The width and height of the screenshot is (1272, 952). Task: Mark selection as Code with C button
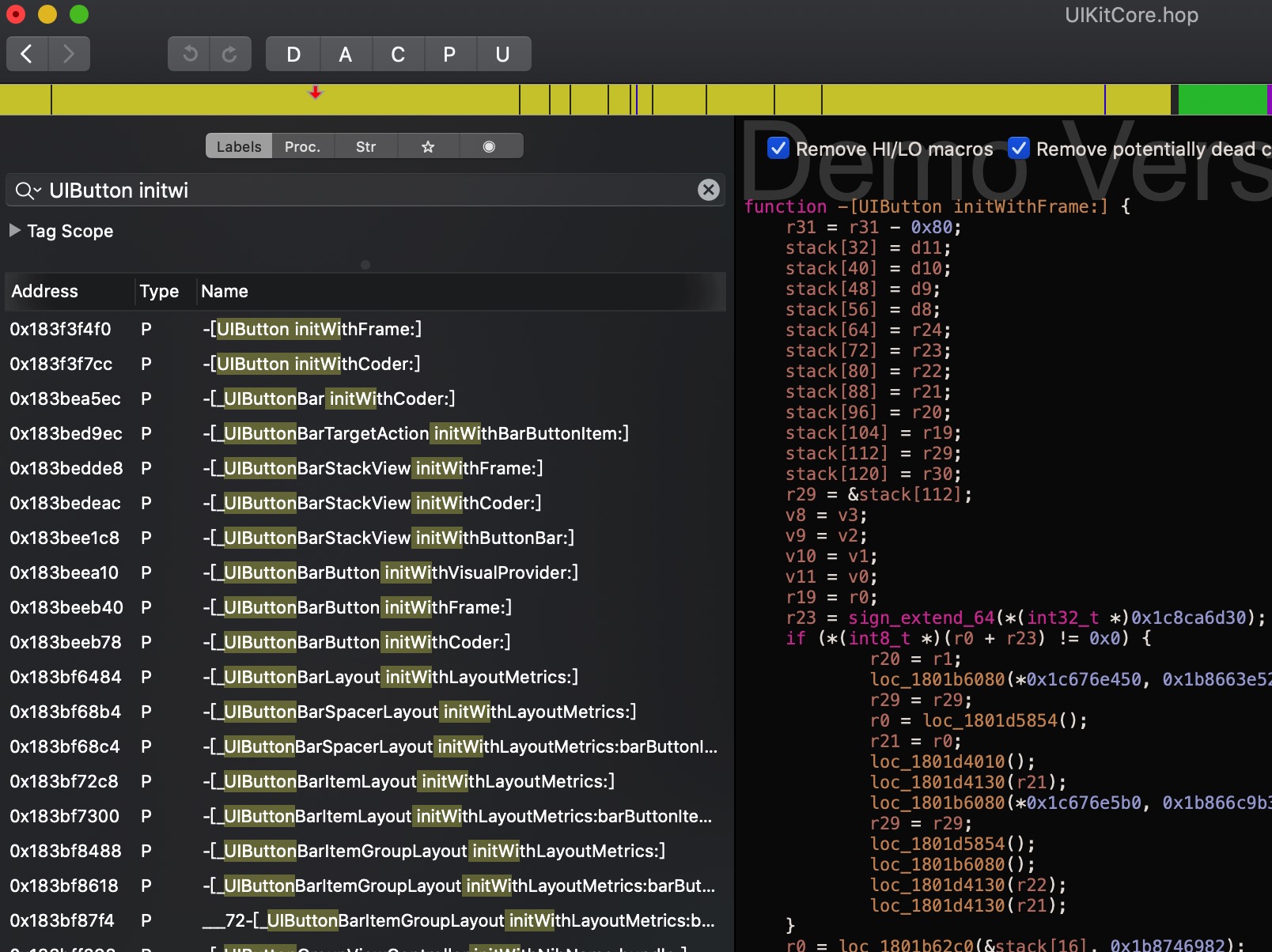(x=398, y=54)
